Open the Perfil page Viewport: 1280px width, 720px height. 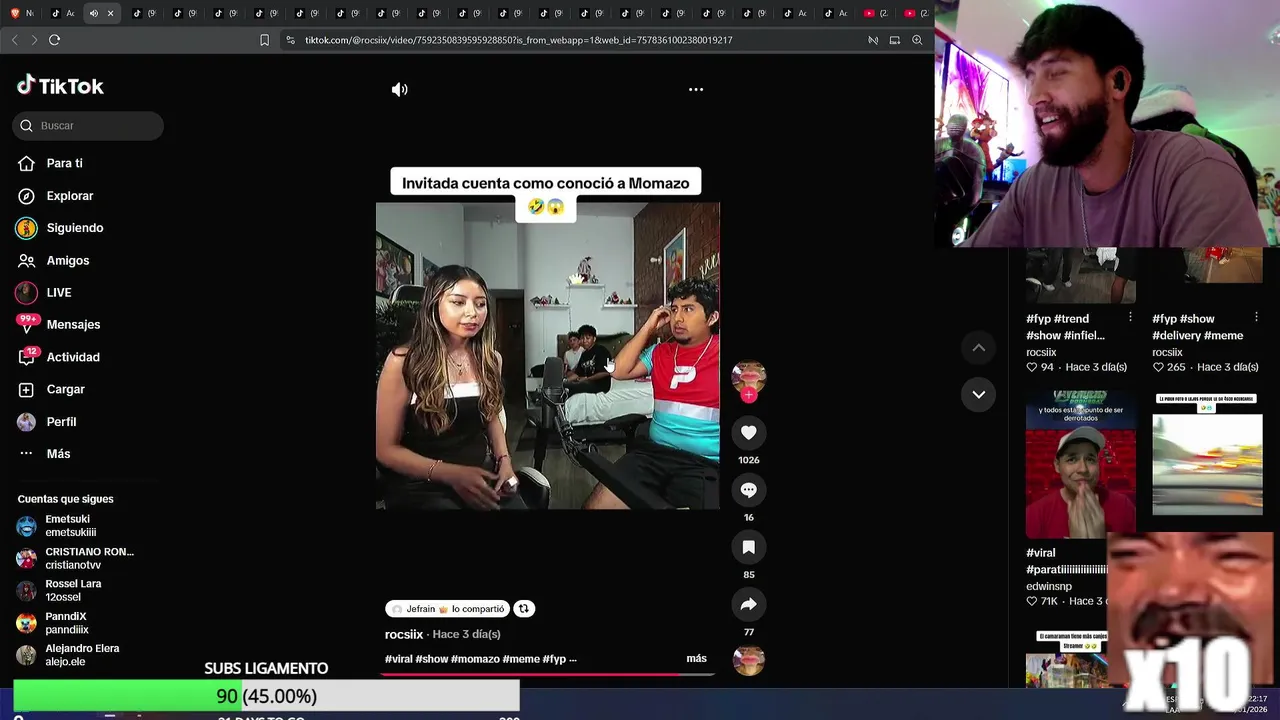point(61,421)
